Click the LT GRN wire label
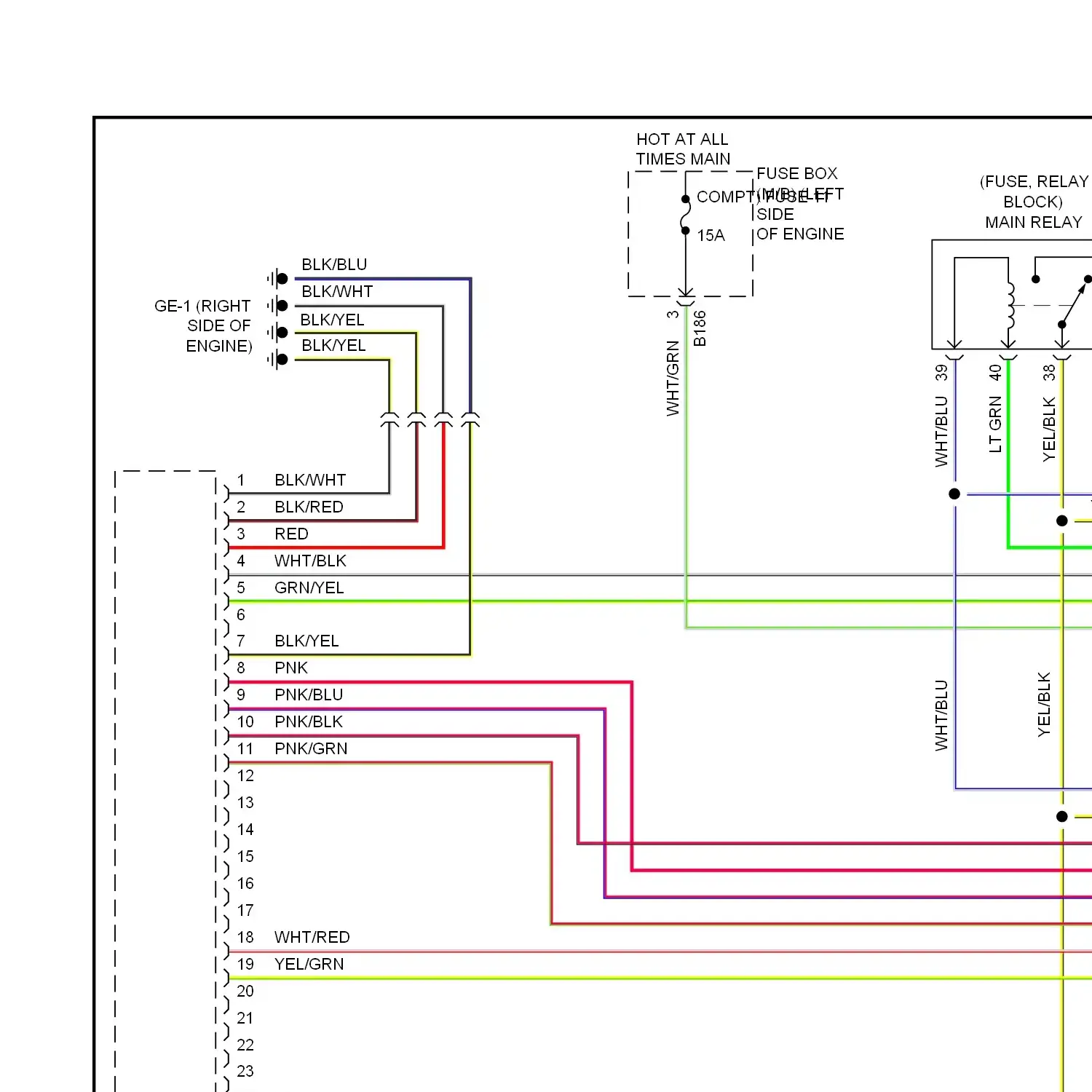The image size is (1092, 1092). (x=994, y=424)
